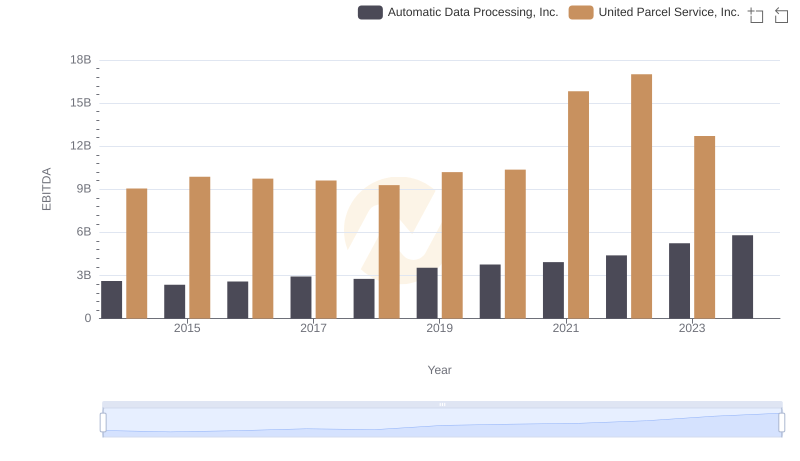Toggle United Parcel Service legend swatch
Viewport: 800px width, 461px height.
coord(581,12)
